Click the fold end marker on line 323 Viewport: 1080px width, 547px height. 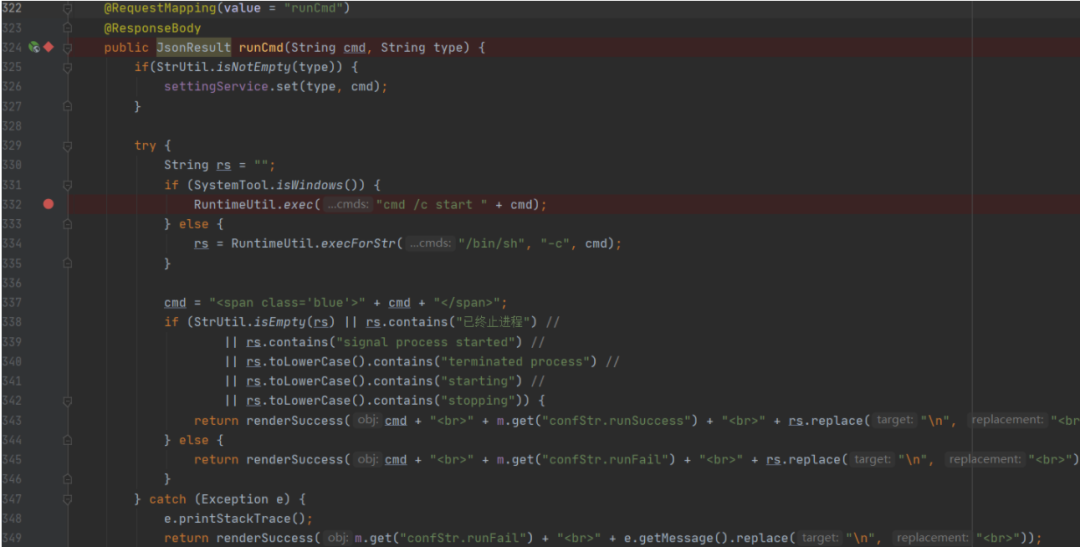click(x=68, y=28)
